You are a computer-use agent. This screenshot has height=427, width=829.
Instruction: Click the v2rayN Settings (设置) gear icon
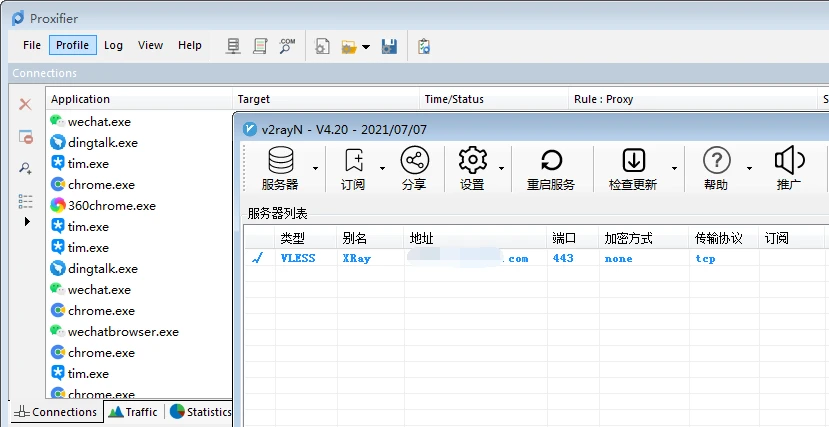pos(473,160)
